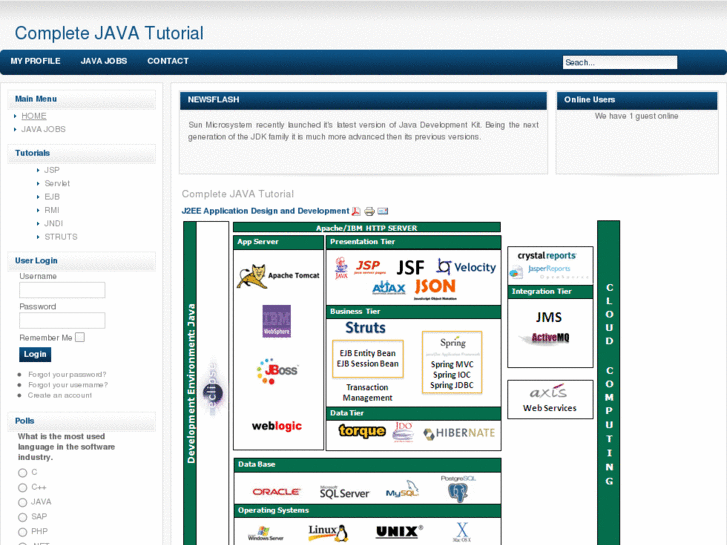Viewport: 727px width, 545px height.
Task: Click the JSP logo in Presentation Tier
Action: [370, 267]
